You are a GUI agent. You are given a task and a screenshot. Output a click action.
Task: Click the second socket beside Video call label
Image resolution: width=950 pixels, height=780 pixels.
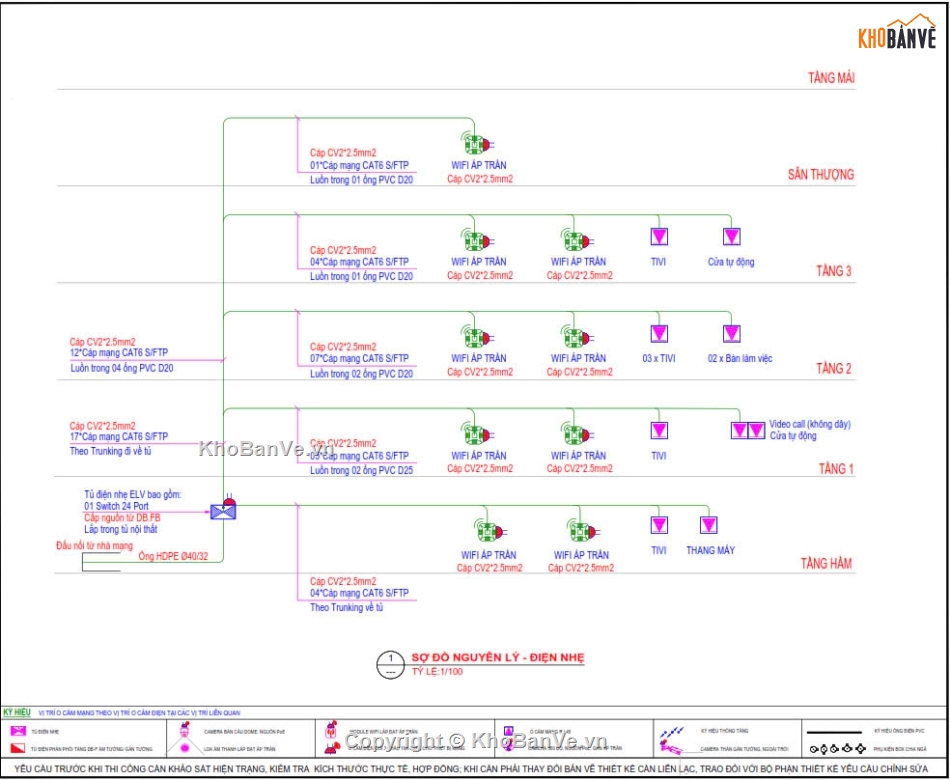757,430
